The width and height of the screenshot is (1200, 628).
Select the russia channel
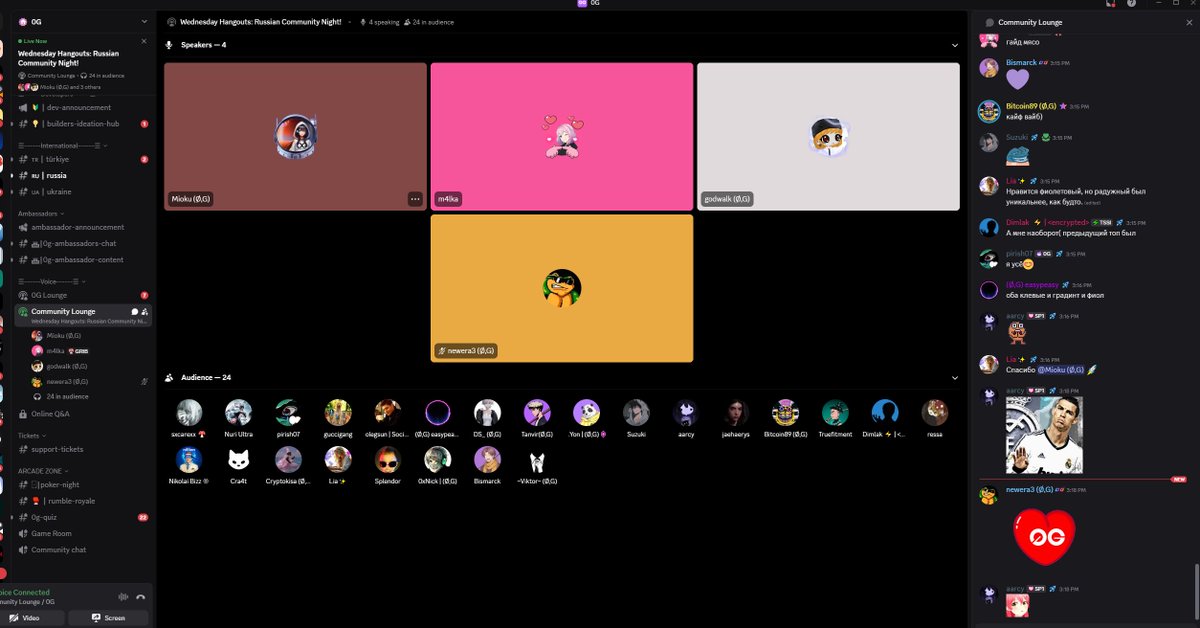coord(84,175)
